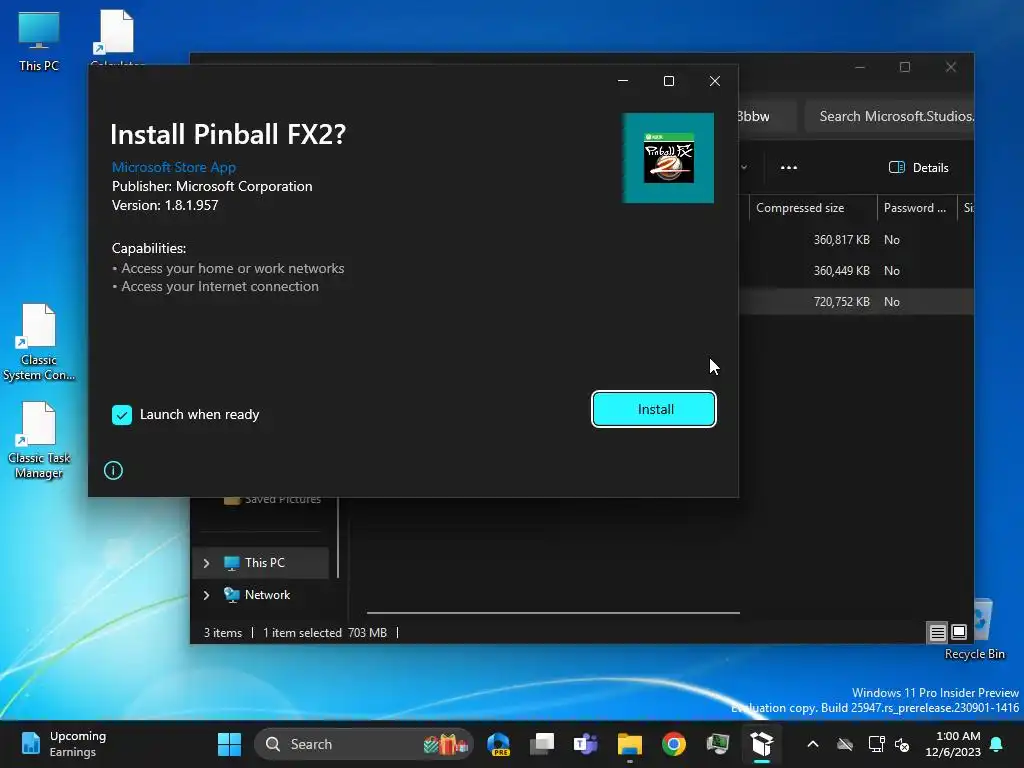Screen dimensions: 1024x768
Task: Close the Pinball FX2 installer dialog
Action: (714, 81)
